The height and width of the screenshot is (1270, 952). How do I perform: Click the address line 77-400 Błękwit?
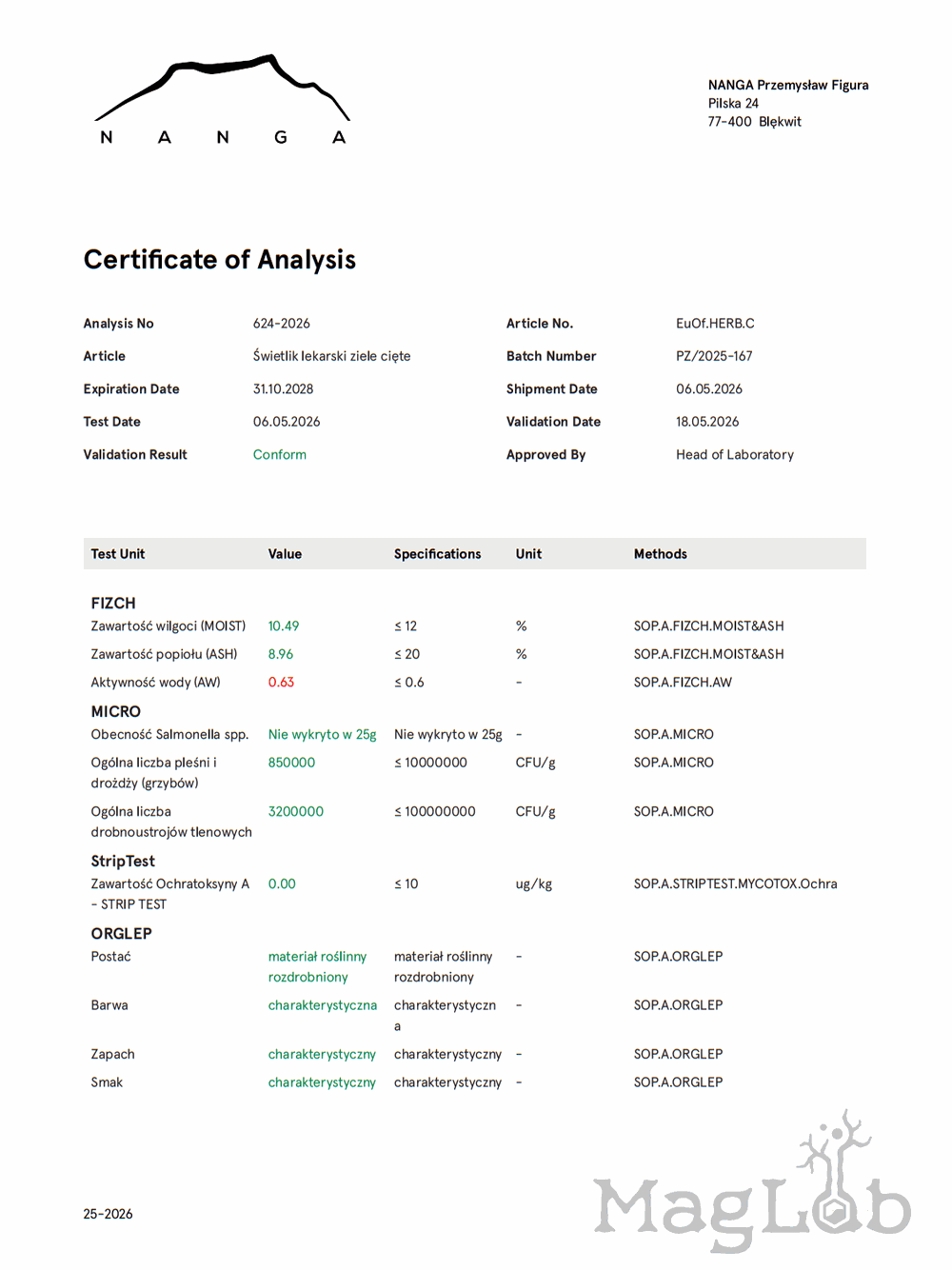point(755,122)
